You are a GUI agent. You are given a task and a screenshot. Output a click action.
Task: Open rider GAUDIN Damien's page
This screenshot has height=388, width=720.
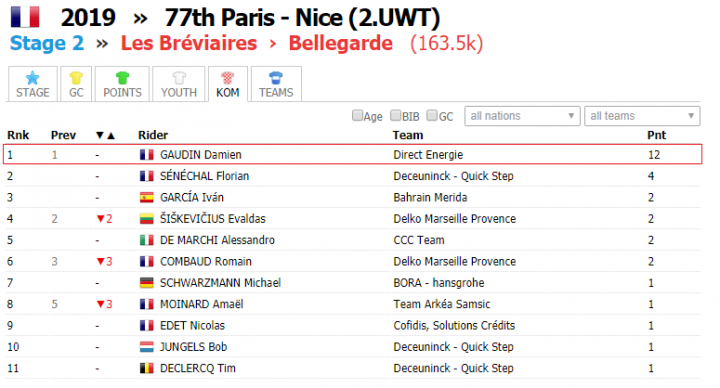[x=201, y=155]
